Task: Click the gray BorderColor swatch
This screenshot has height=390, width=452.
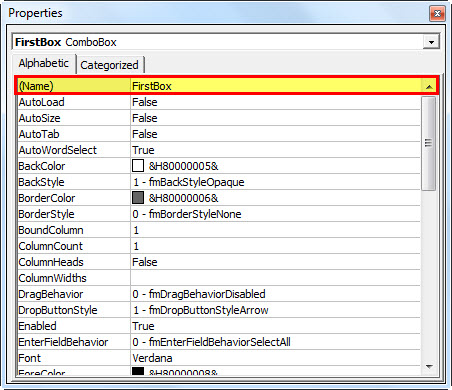Action: [138, 197]
